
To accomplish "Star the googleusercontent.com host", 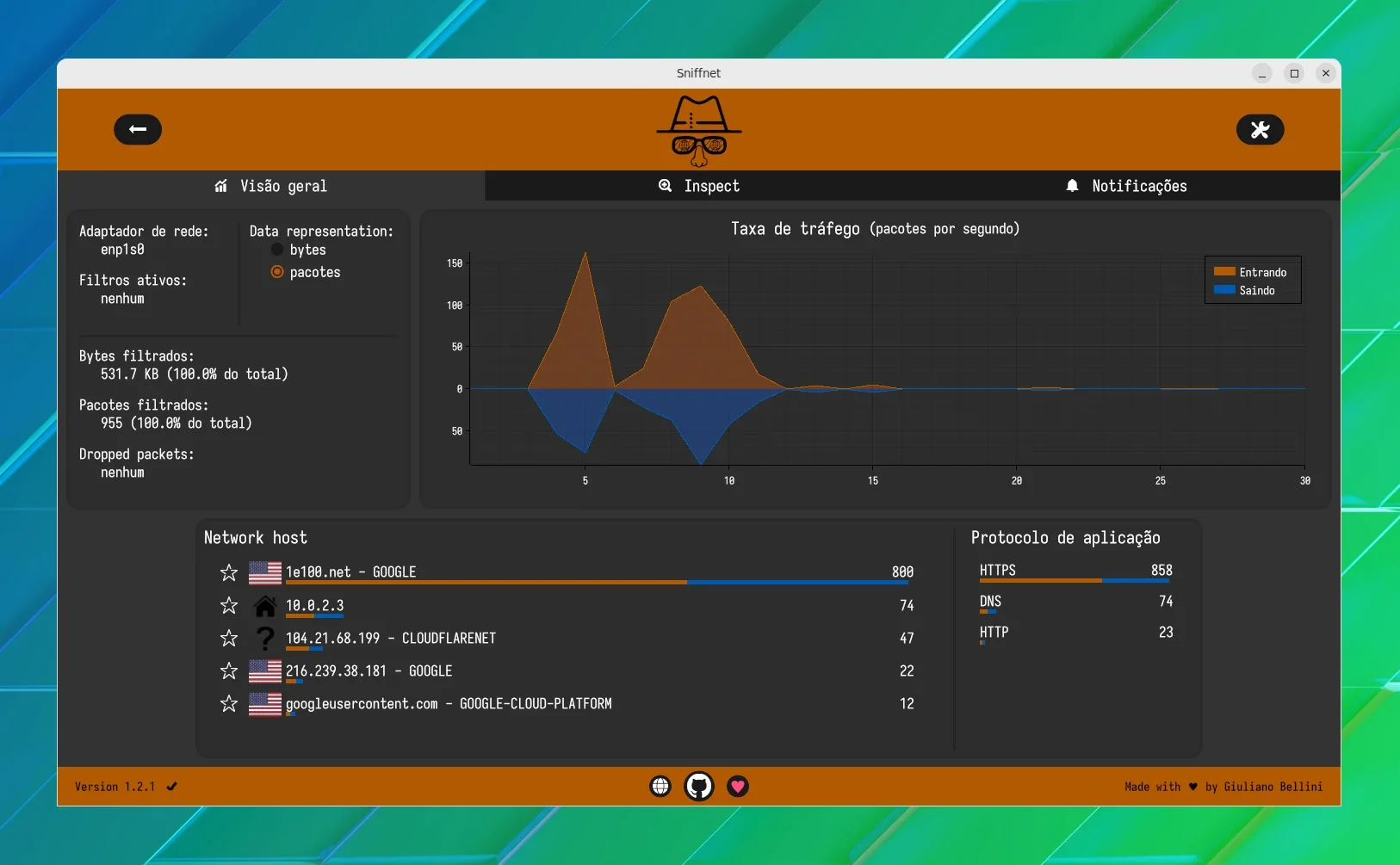I will 229,704.
